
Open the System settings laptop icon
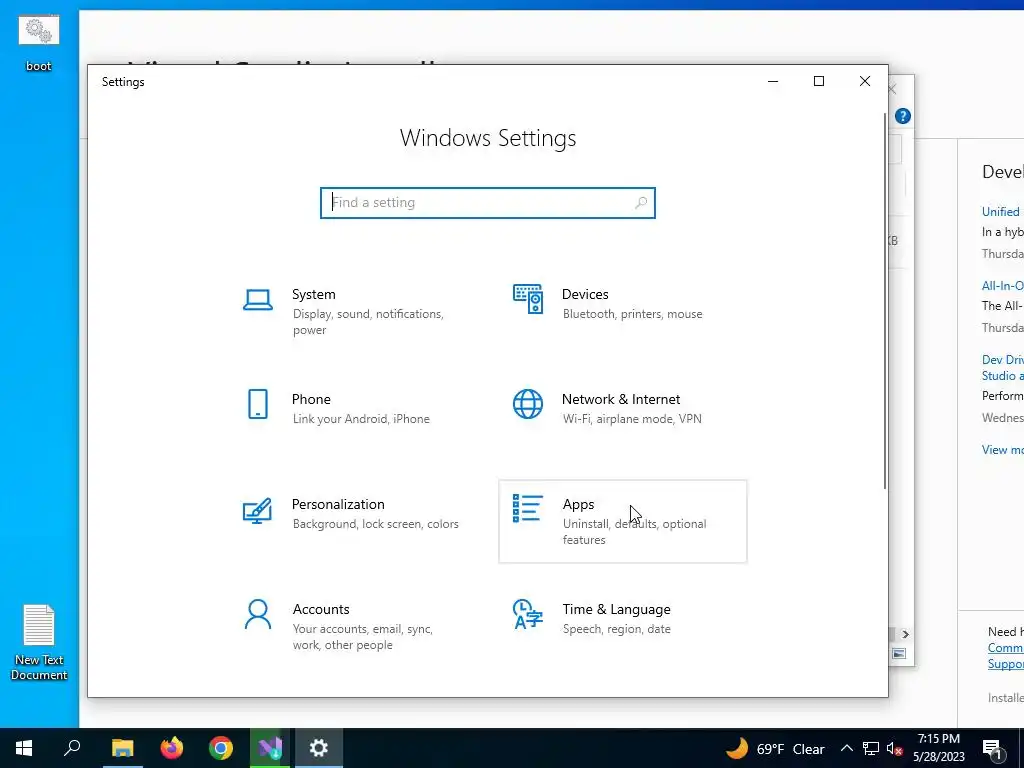(x=258, y=300)
